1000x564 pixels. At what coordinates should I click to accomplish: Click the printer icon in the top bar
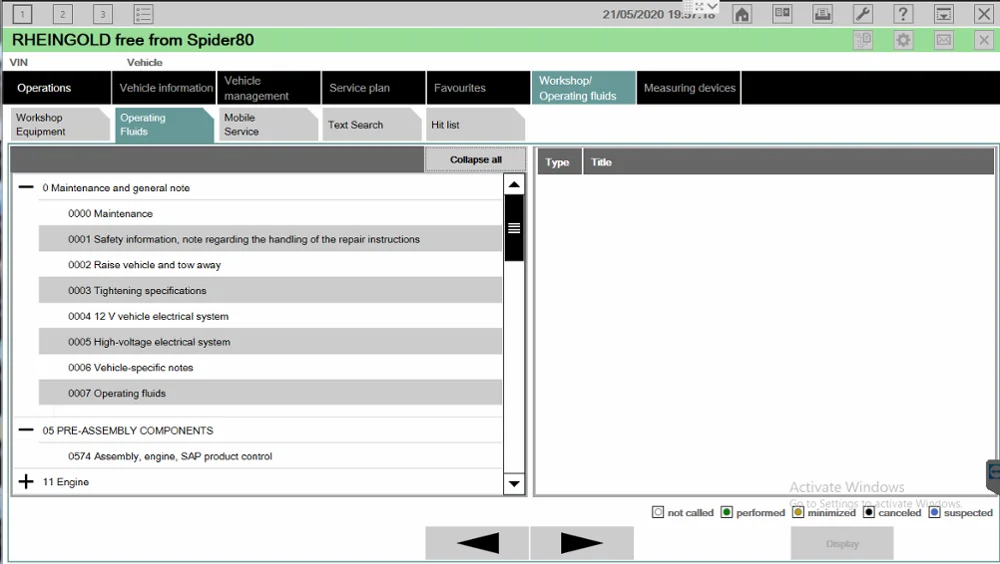coord(823,14)
